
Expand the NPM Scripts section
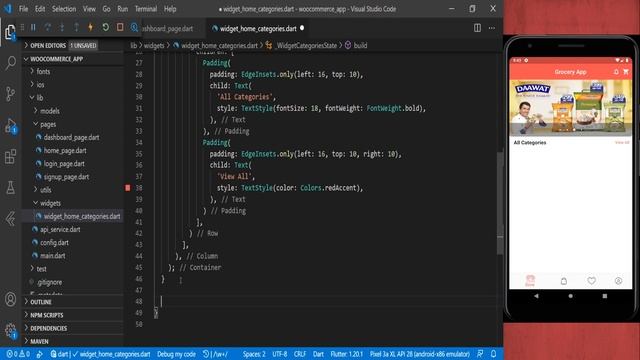pyautogui.click(x=73, y=315)
